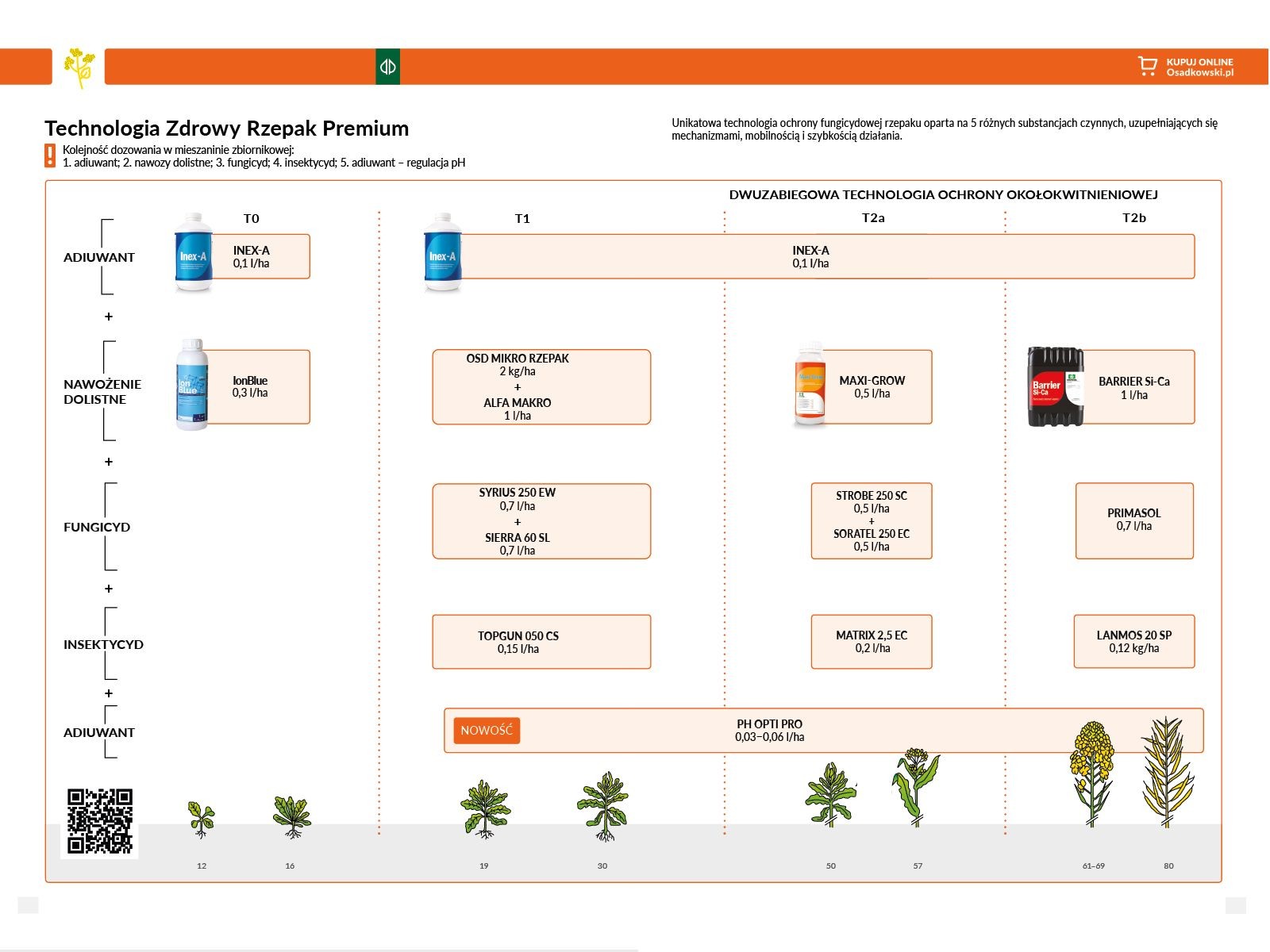Click the T2b column header
1270x952 pixels.
pos(1134,217)
